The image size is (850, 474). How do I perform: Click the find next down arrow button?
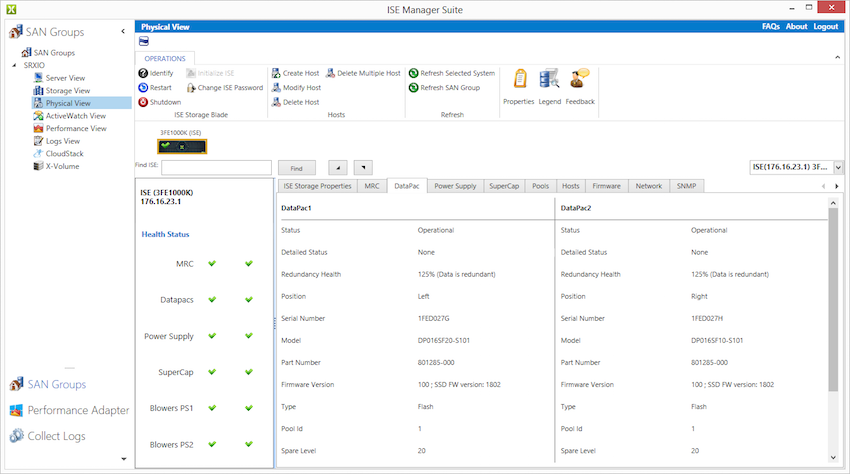(x=363, y=168)
